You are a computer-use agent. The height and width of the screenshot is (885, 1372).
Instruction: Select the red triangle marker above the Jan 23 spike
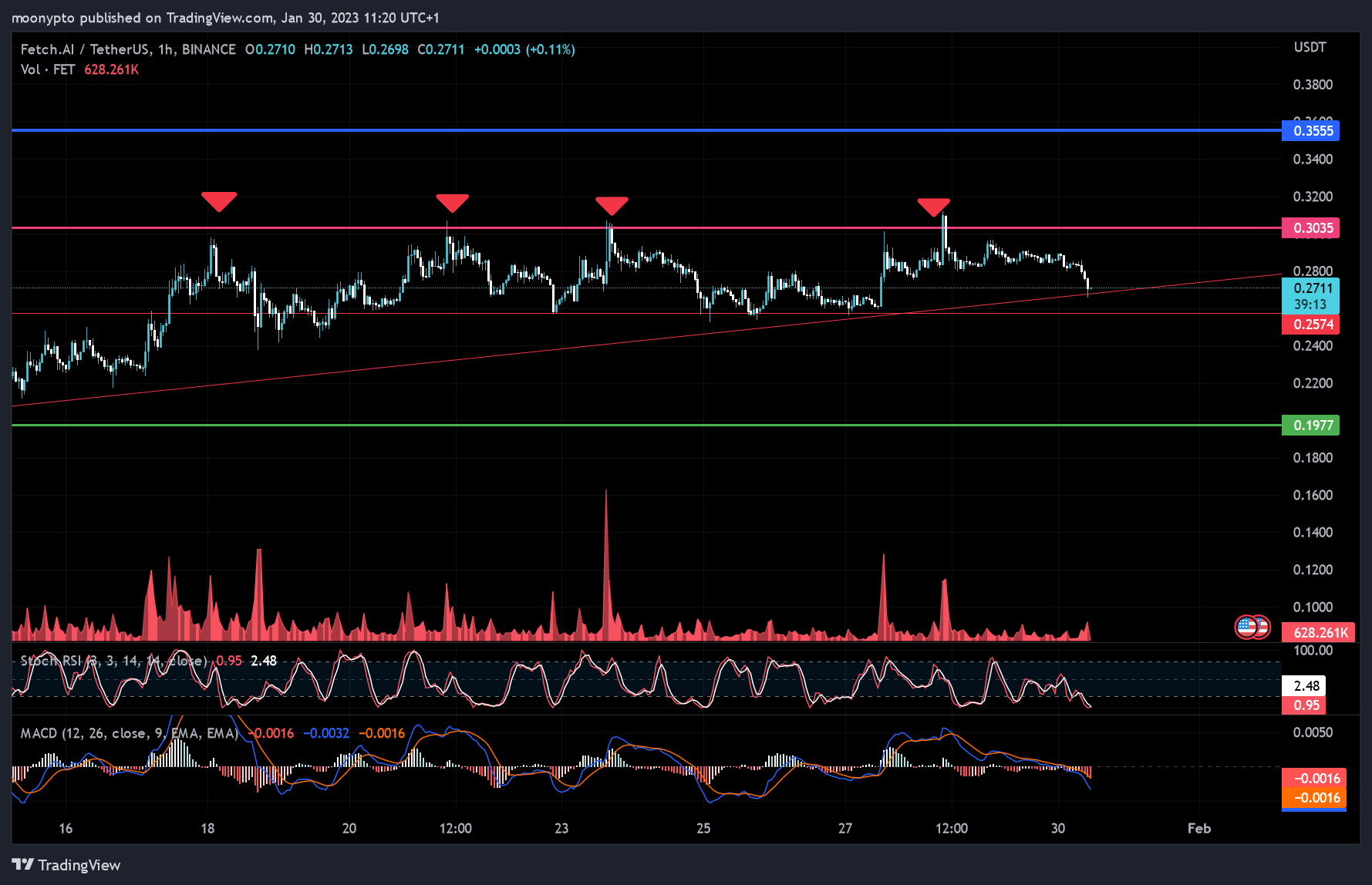pos(612,206)
